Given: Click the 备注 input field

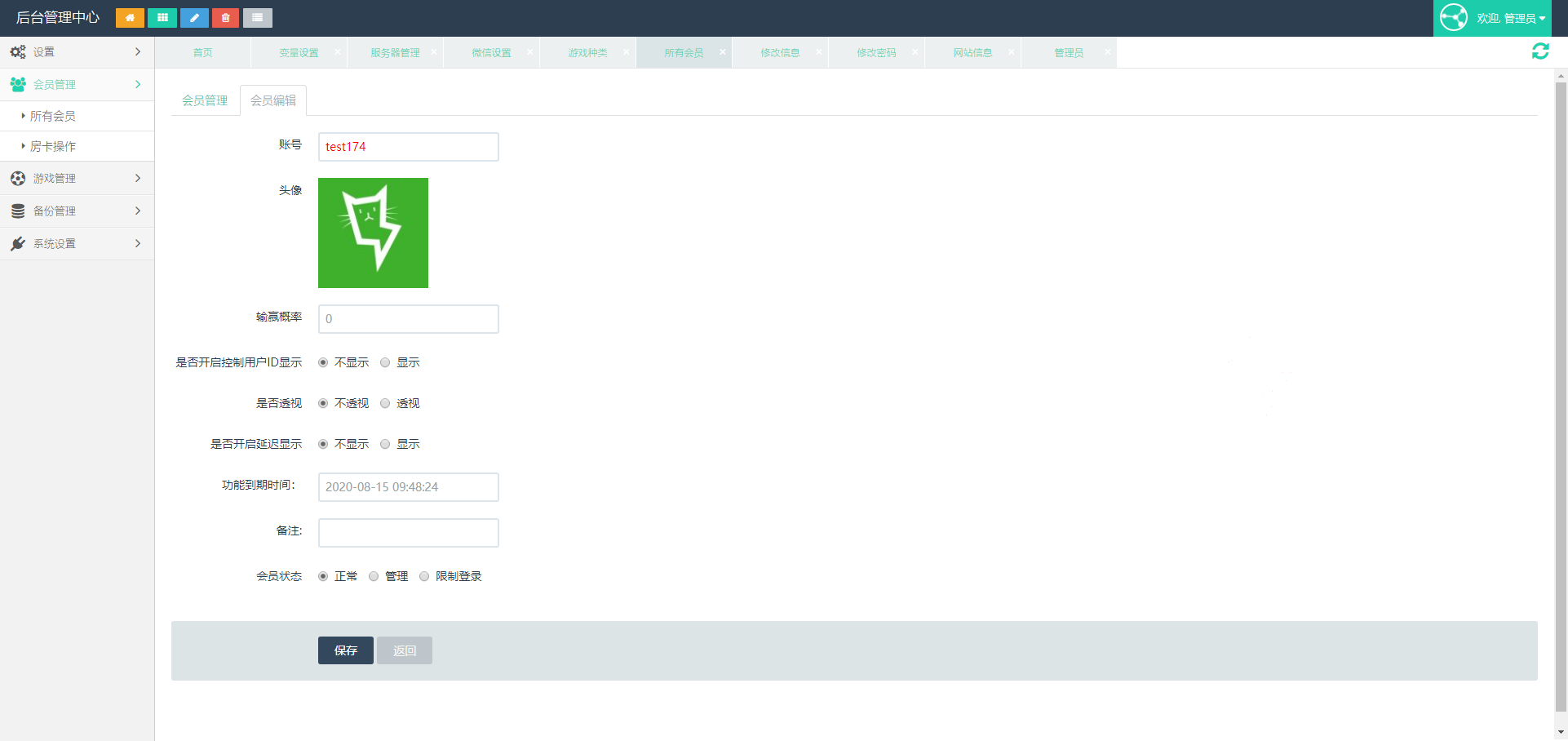Looking at the screenshot, I should click(409, 533).
